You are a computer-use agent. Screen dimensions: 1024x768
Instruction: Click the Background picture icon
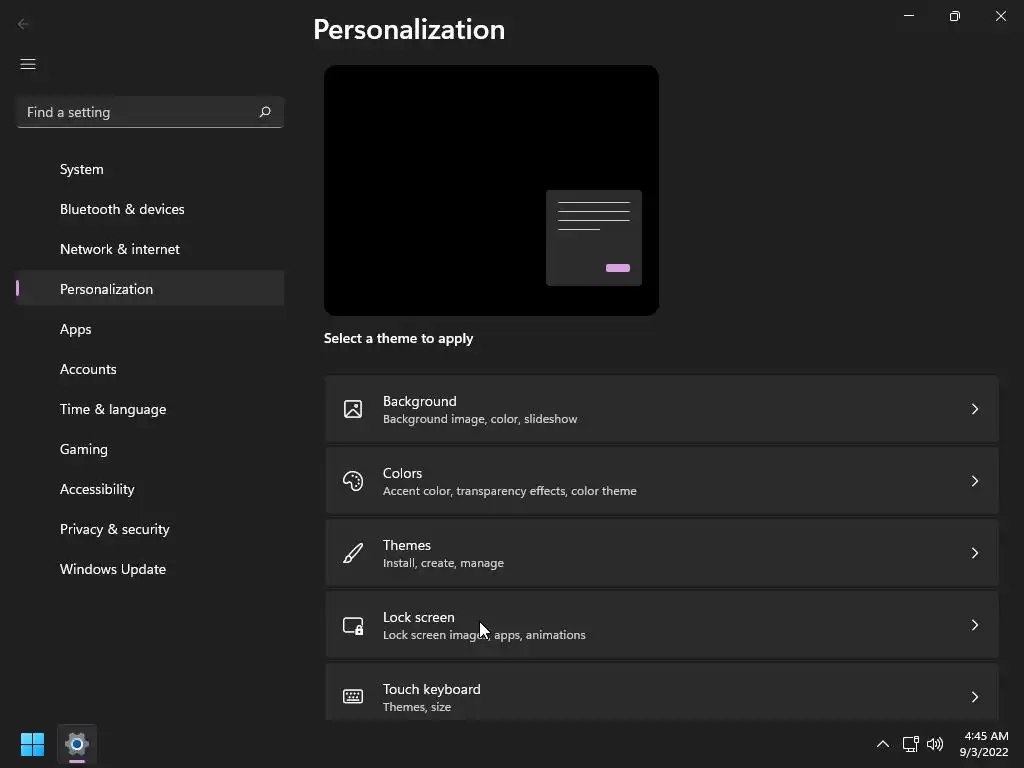[353, 409]
